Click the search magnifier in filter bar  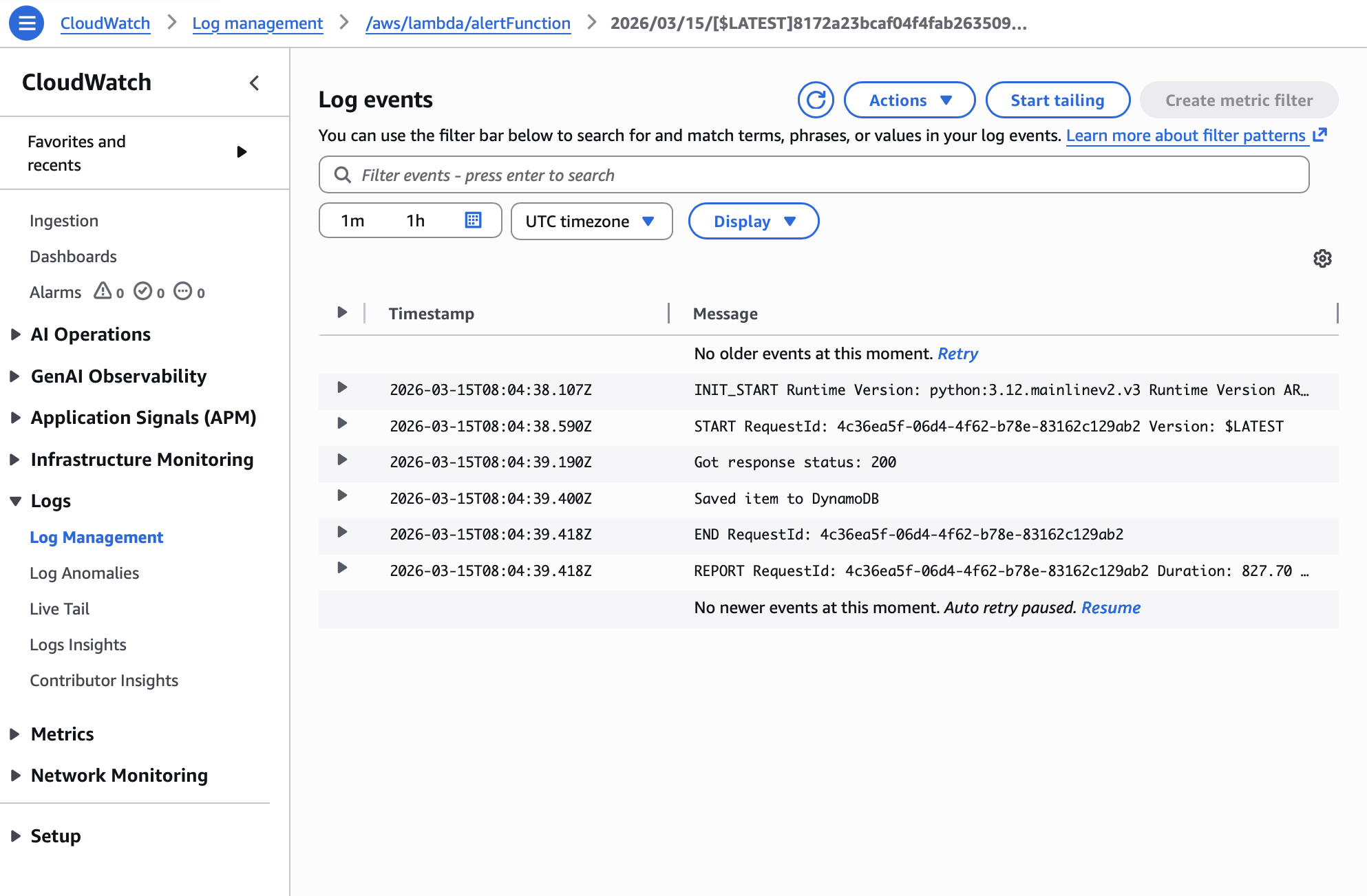pos(342,175)
